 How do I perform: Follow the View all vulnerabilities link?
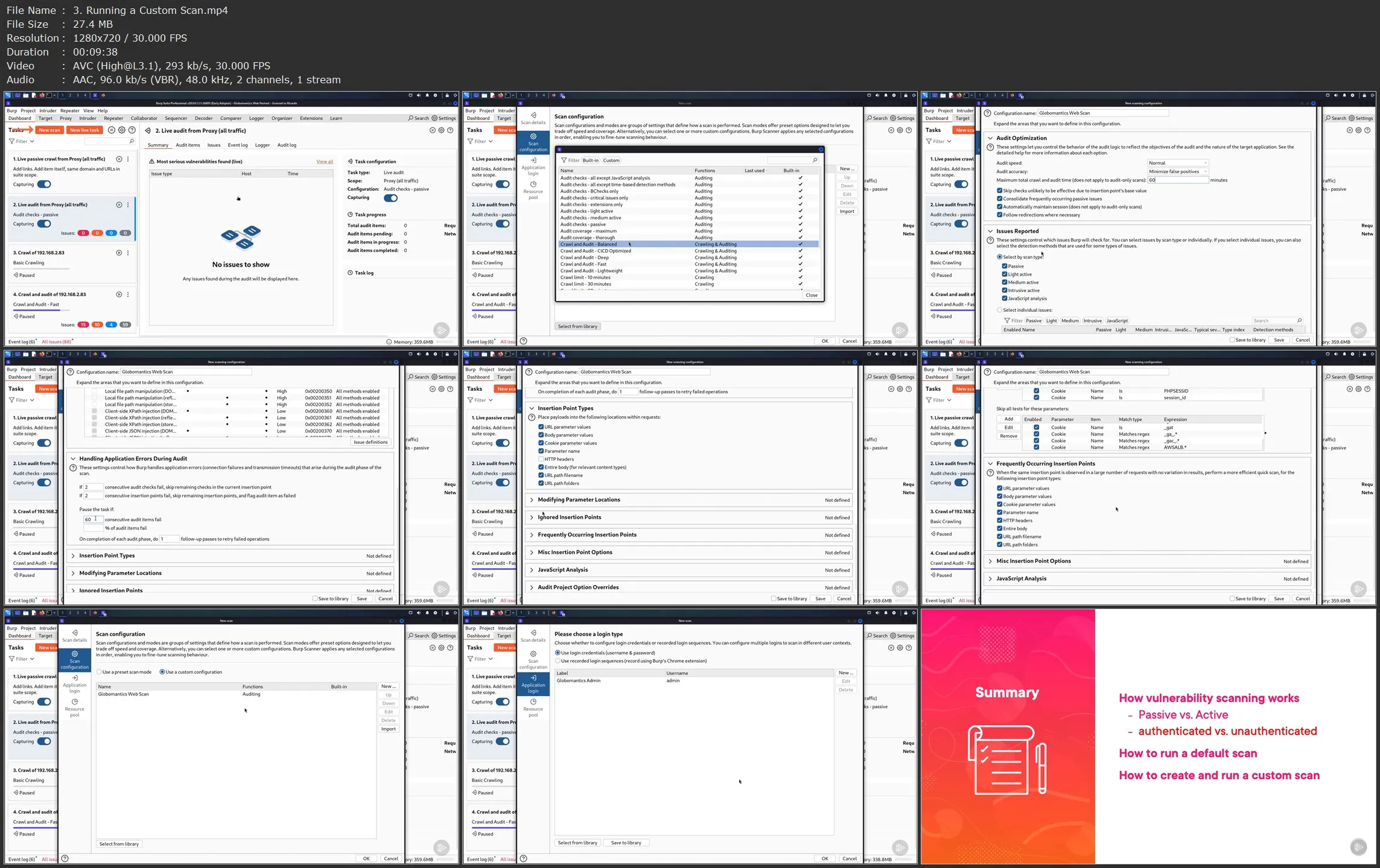[325, 162]
